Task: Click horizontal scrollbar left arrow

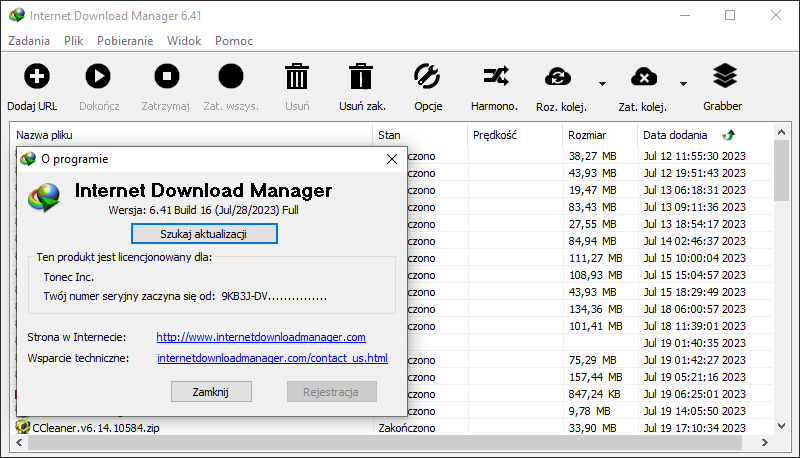Action: (19, 443)
